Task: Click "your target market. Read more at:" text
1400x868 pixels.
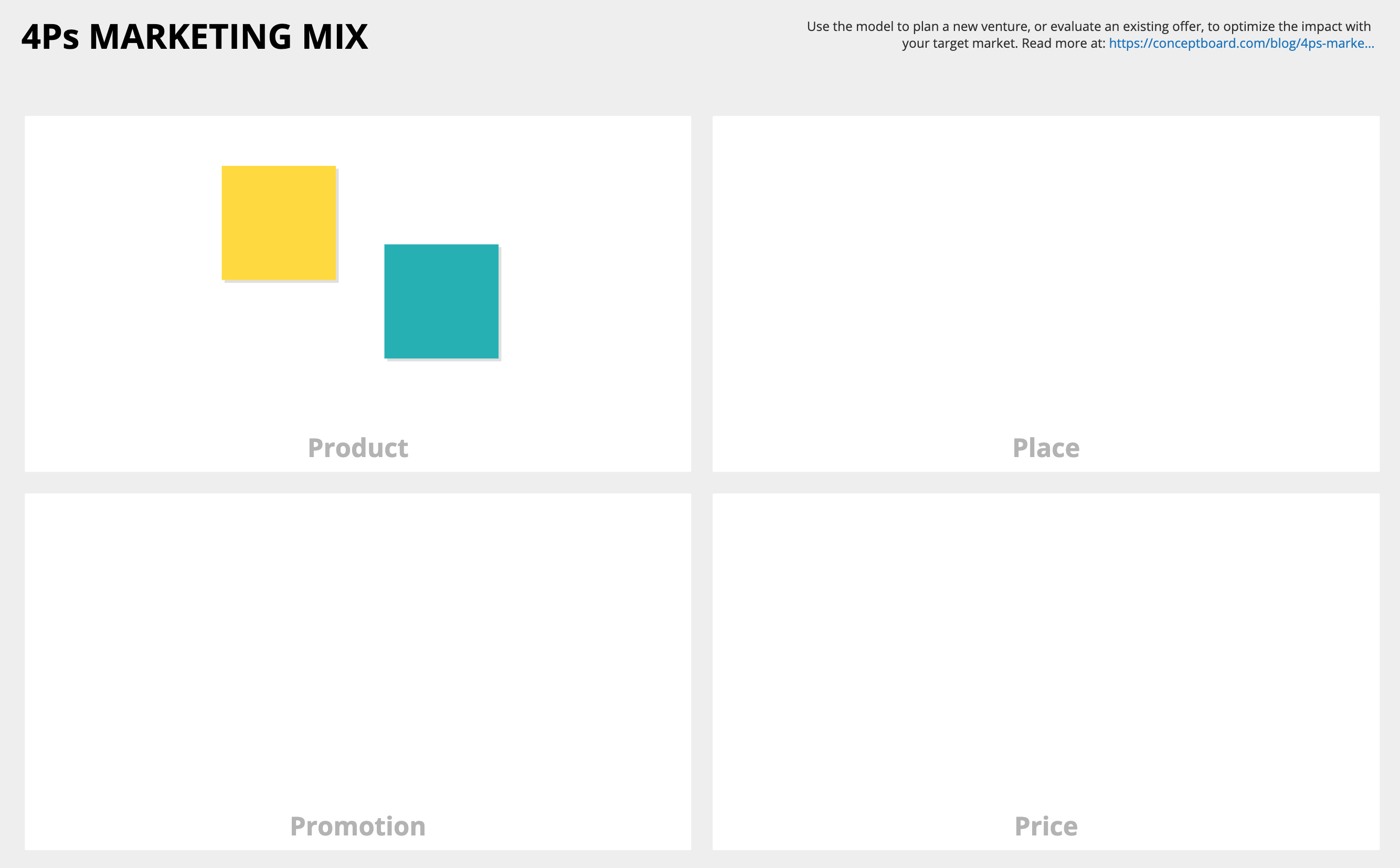Action: [x=1003, y=44]
